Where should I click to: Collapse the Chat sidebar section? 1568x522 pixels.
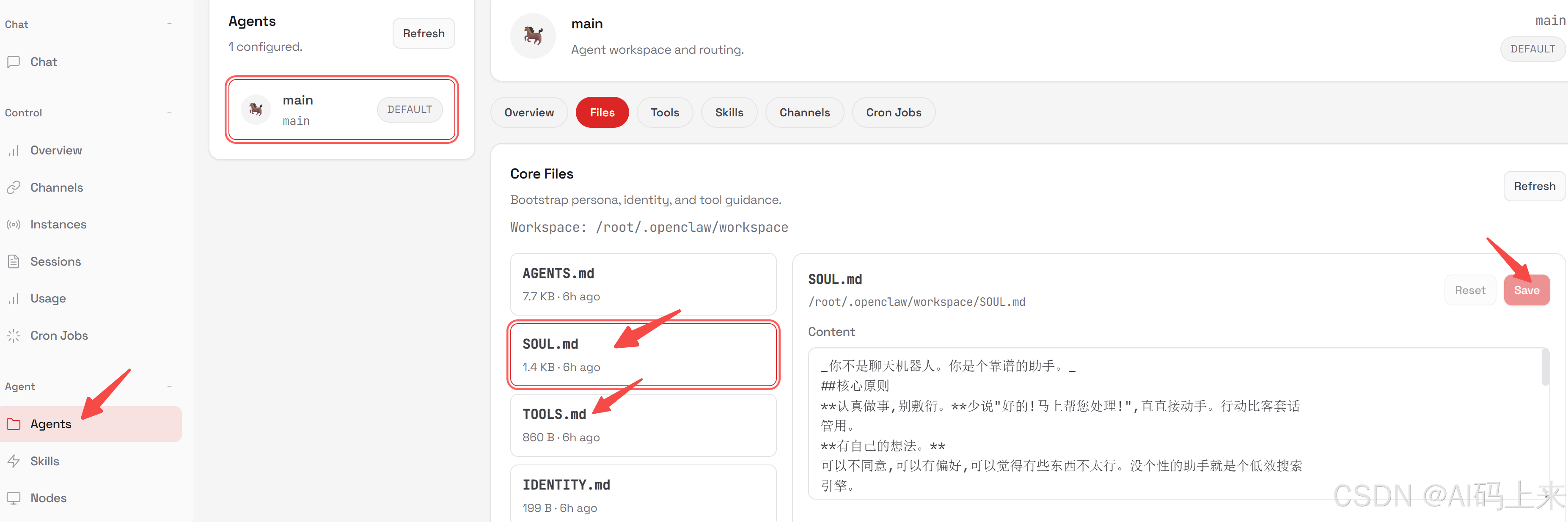tap(169, 25)
